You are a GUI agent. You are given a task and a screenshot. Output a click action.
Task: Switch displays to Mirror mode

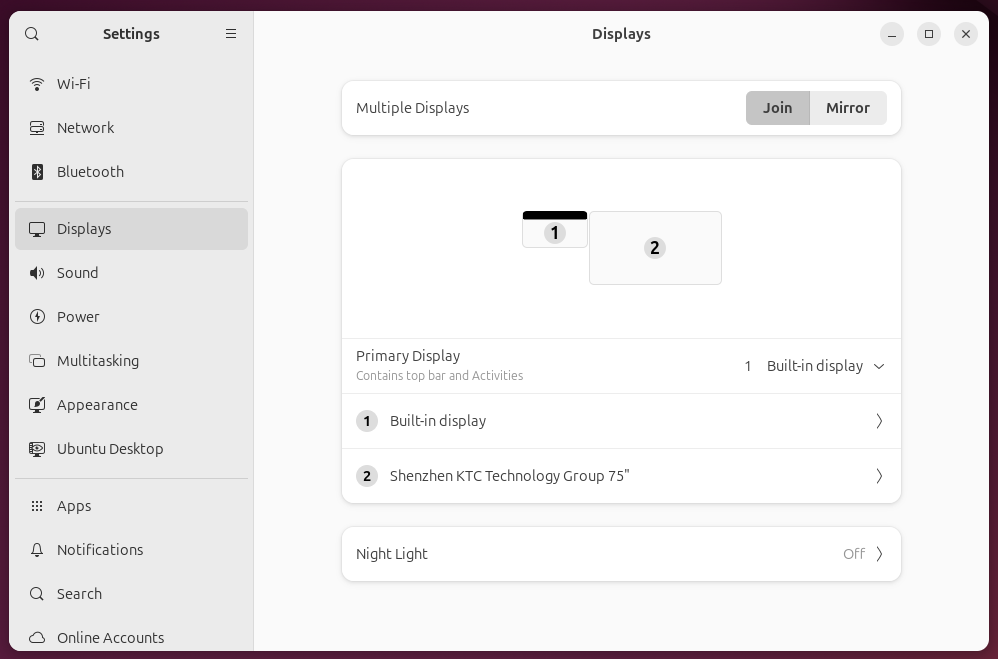(848, 108)
